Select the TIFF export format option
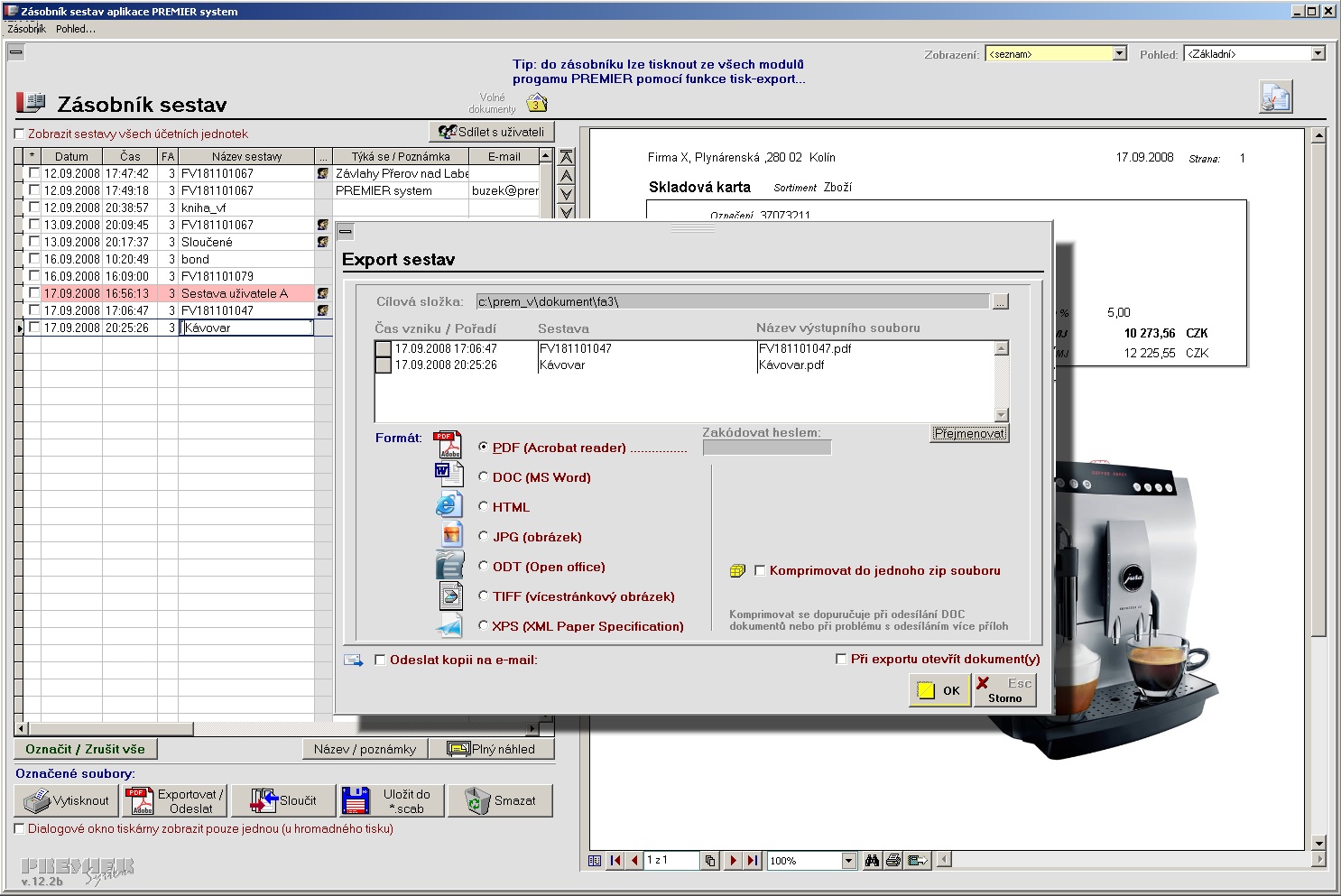Image resolution: width=1341 pixels, height=896 pixels. 484,596
